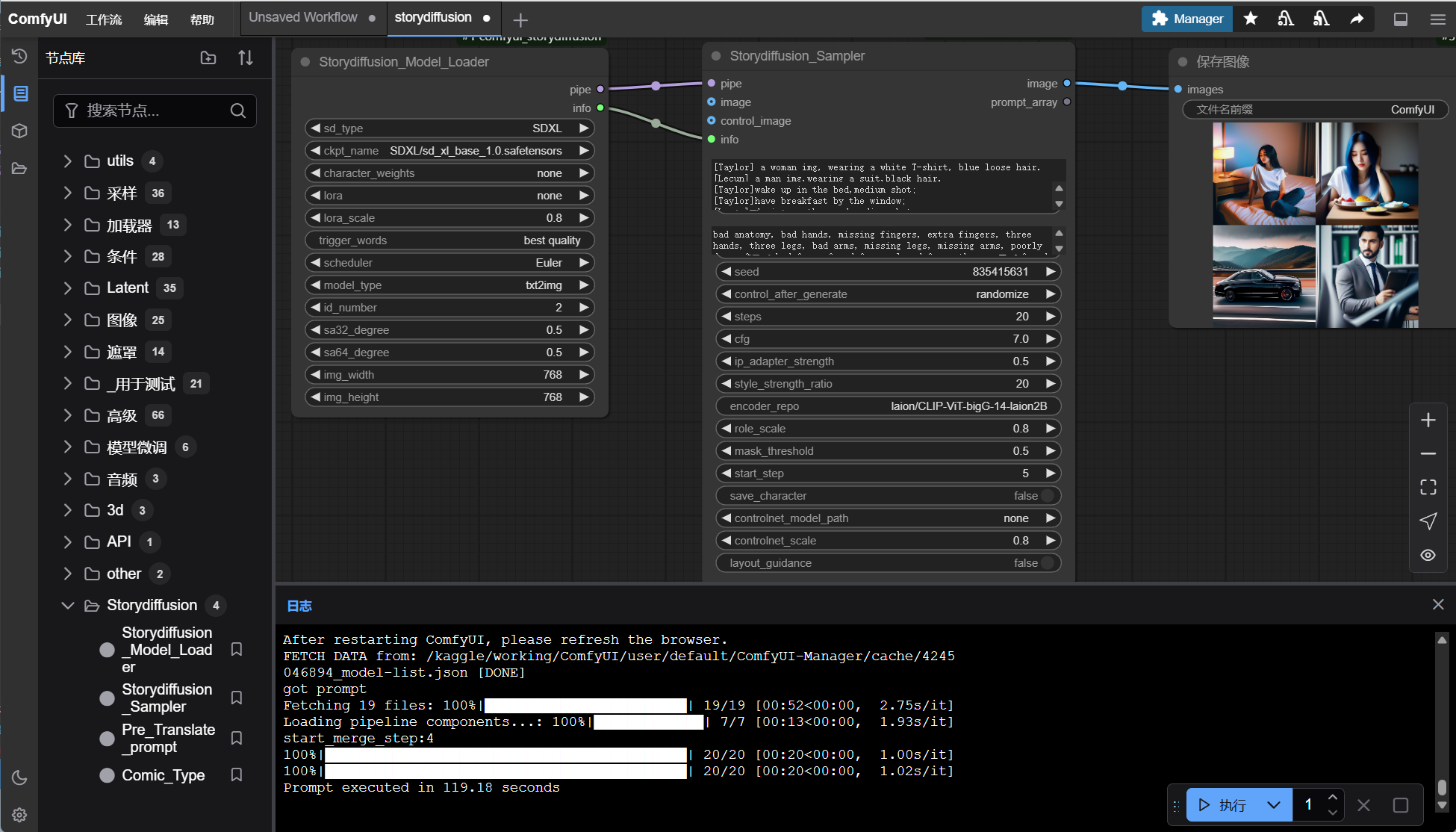Open the Manager button
The height and width of the screenshot is (832, 1456).
coord(1187,19)
